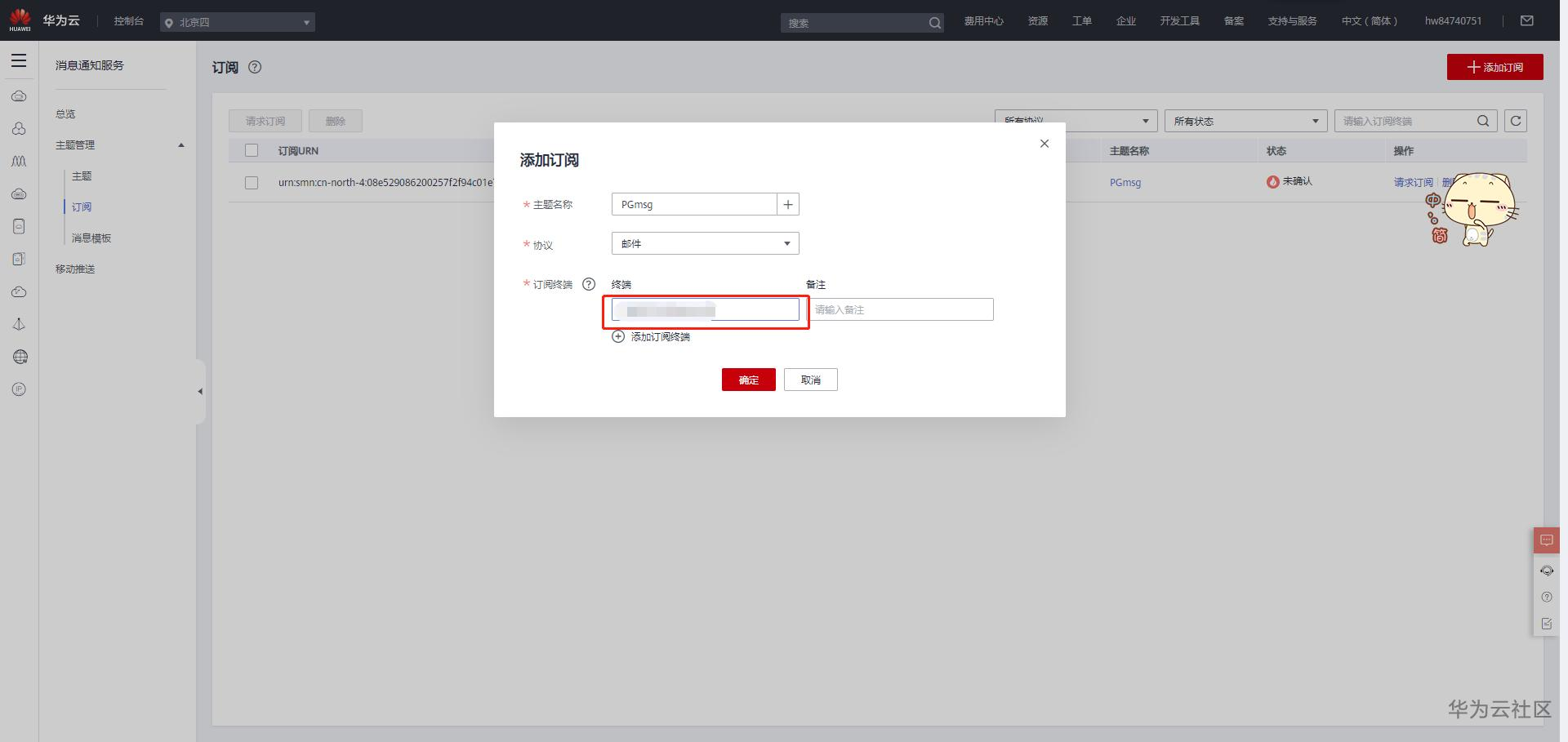Click the 企业 item in the top menu
The height and width of the screenshot is (742, 1568).
point(1126,21)
